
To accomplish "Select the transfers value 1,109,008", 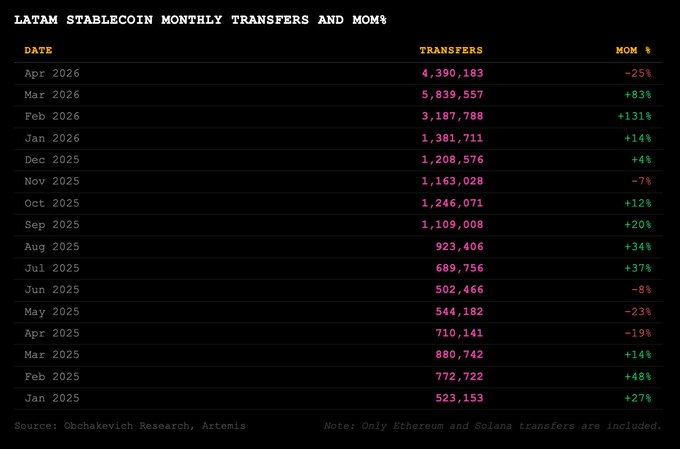I will tap(452, 225).
